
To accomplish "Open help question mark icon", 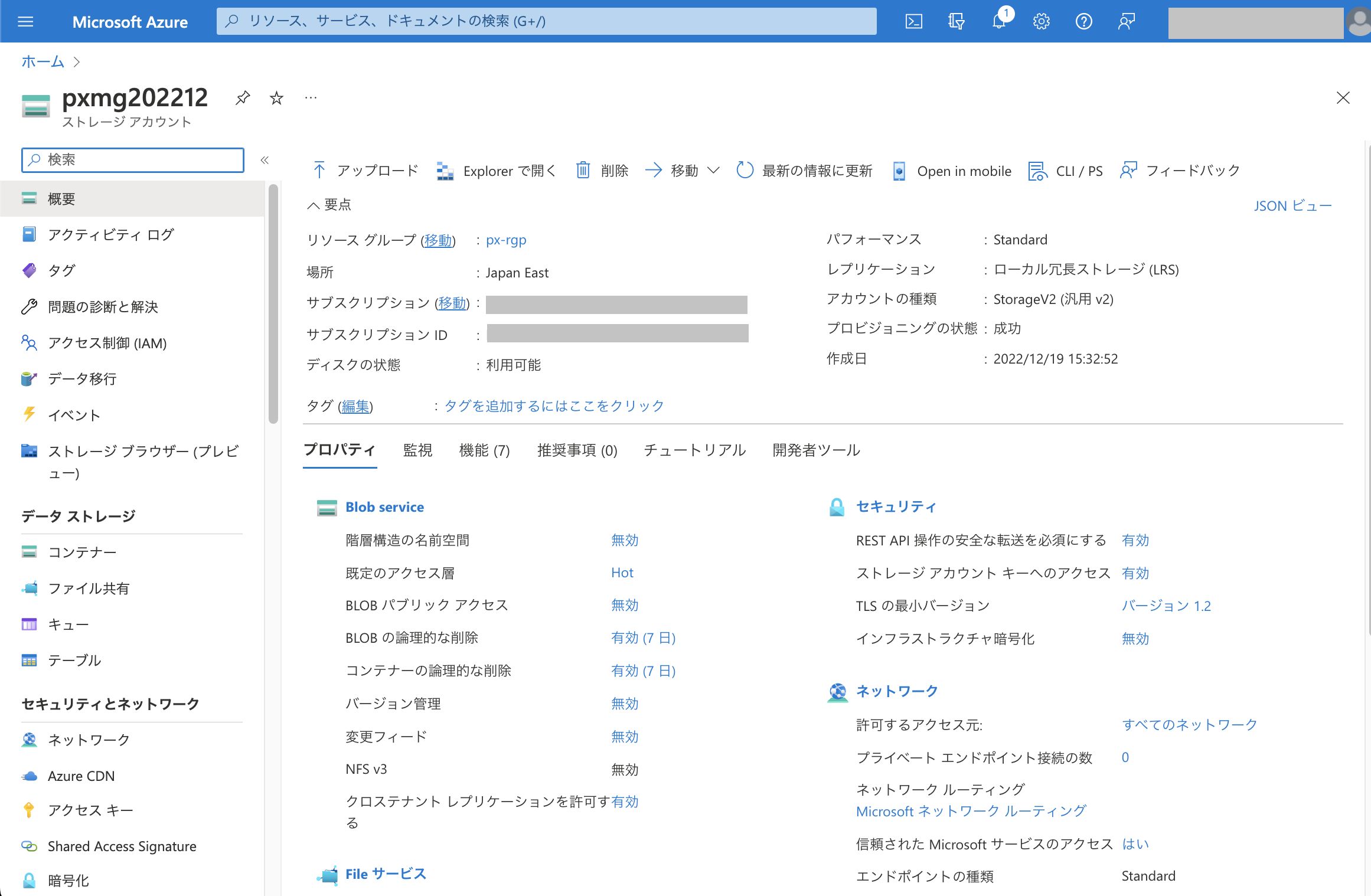I will 1083,22.
